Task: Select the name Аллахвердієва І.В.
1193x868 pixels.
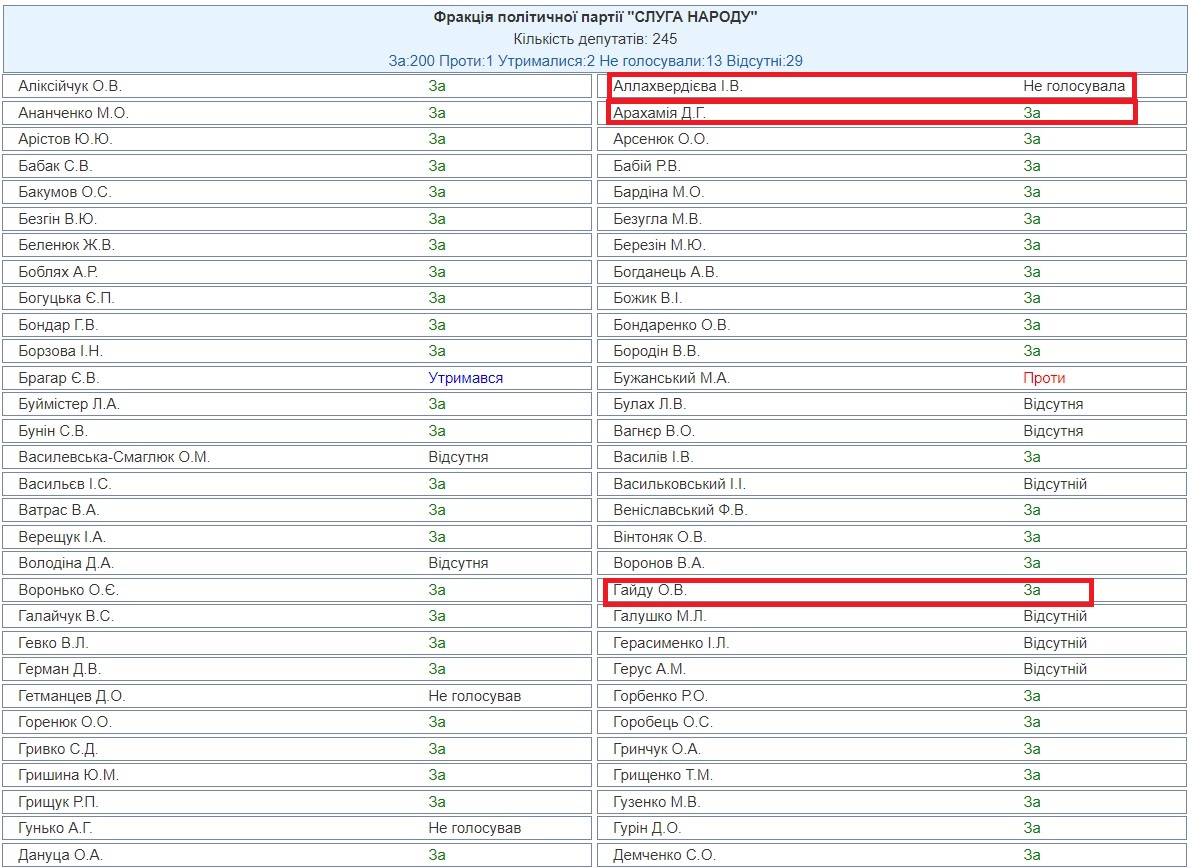Action: point(677,87)
